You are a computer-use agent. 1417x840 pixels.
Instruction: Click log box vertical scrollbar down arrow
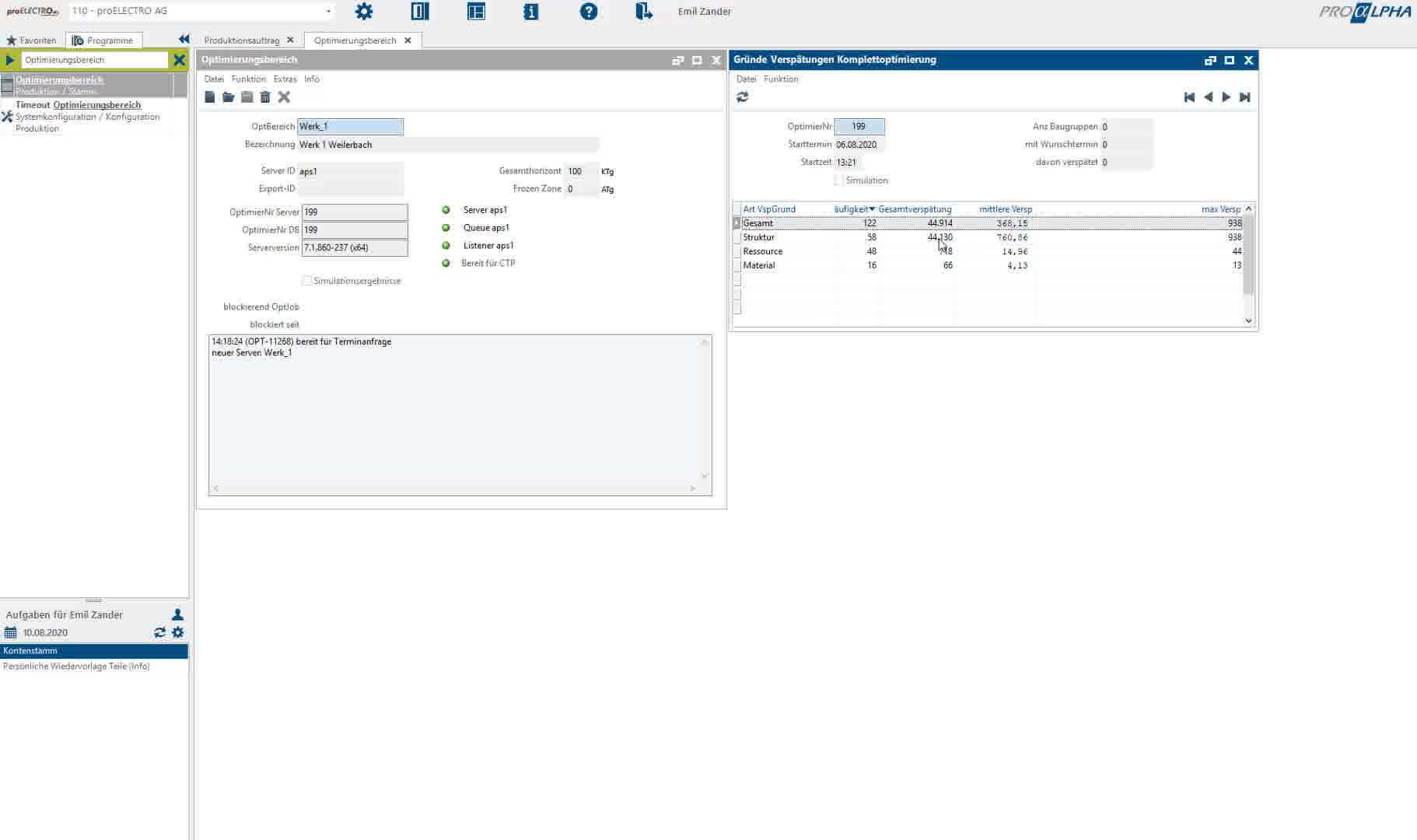click(705, 476)
